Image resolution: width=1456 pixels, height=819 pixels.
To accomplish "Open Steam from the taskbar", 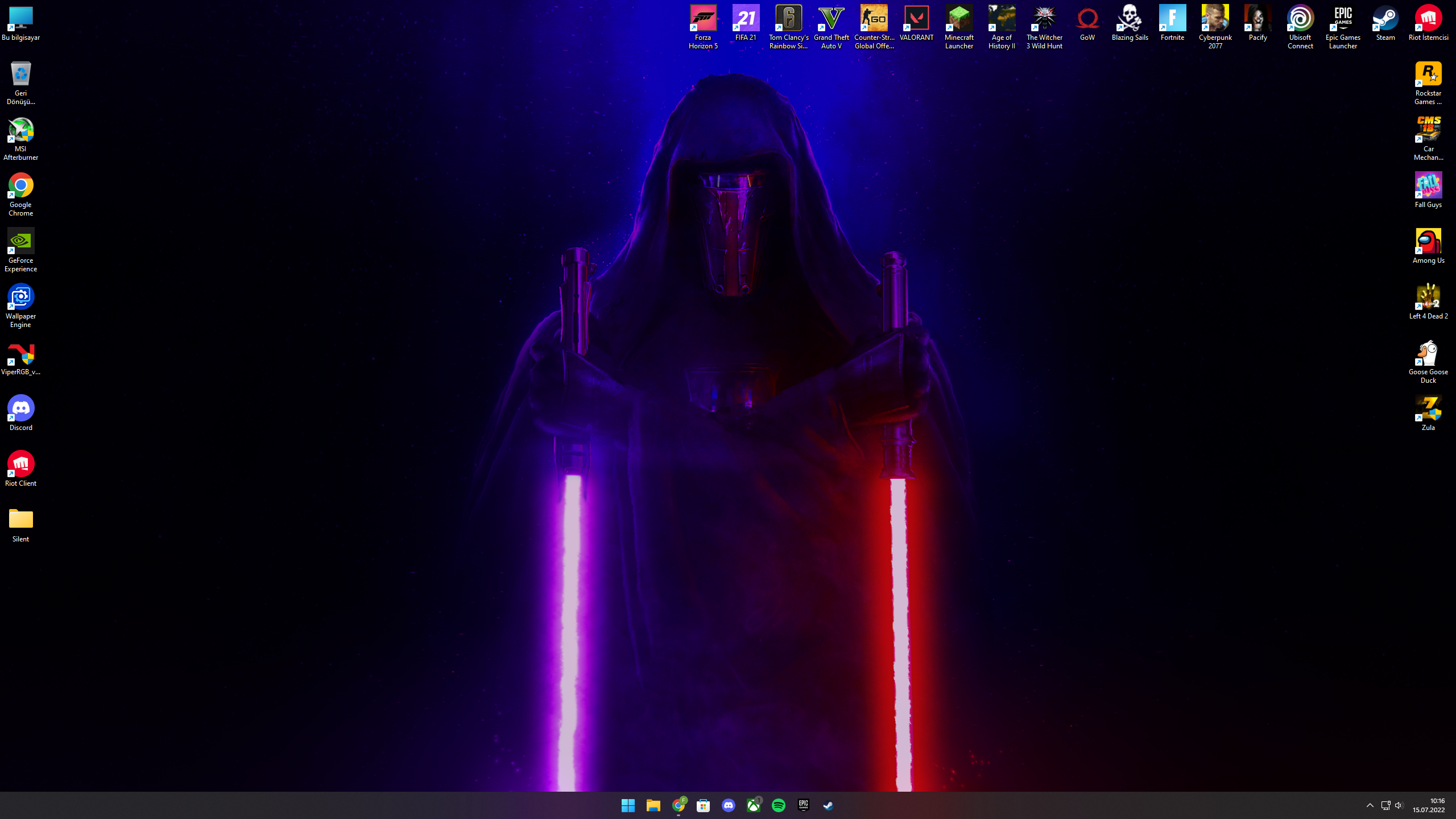I will point(829,805).
